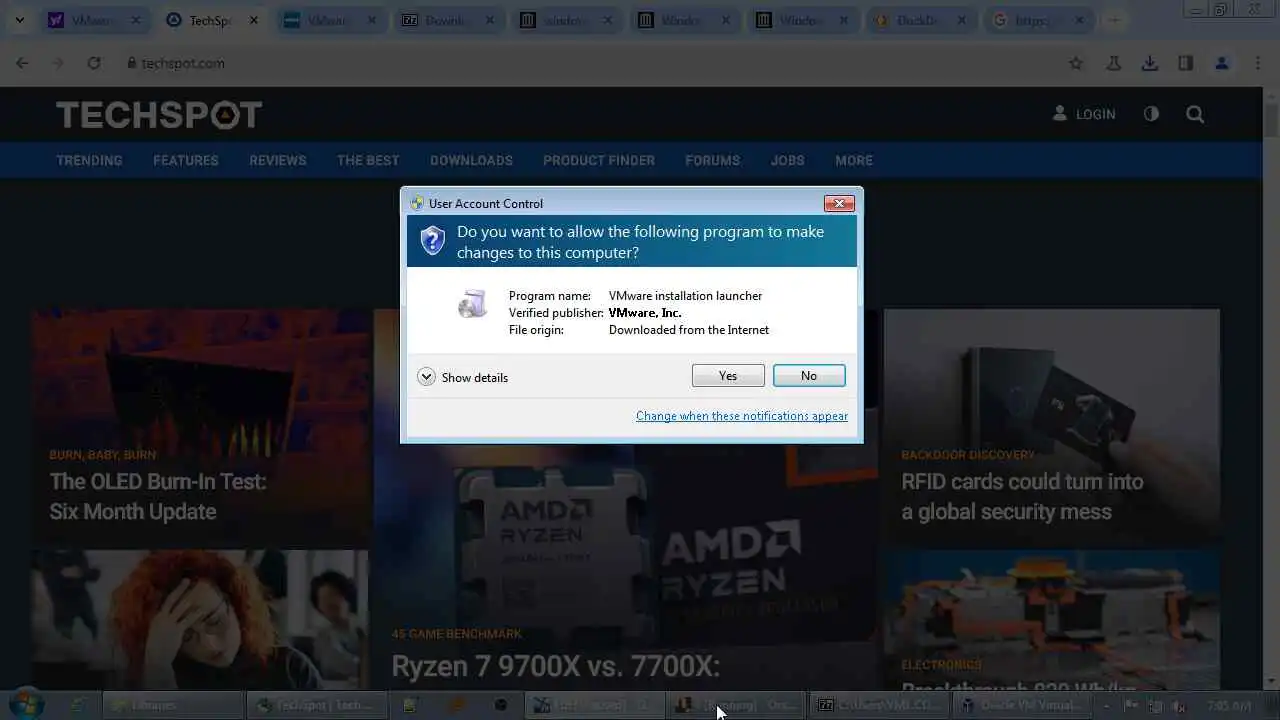Toggle Chrome side panel icon
1280x720 pixels.
(x=1186, y=63)
